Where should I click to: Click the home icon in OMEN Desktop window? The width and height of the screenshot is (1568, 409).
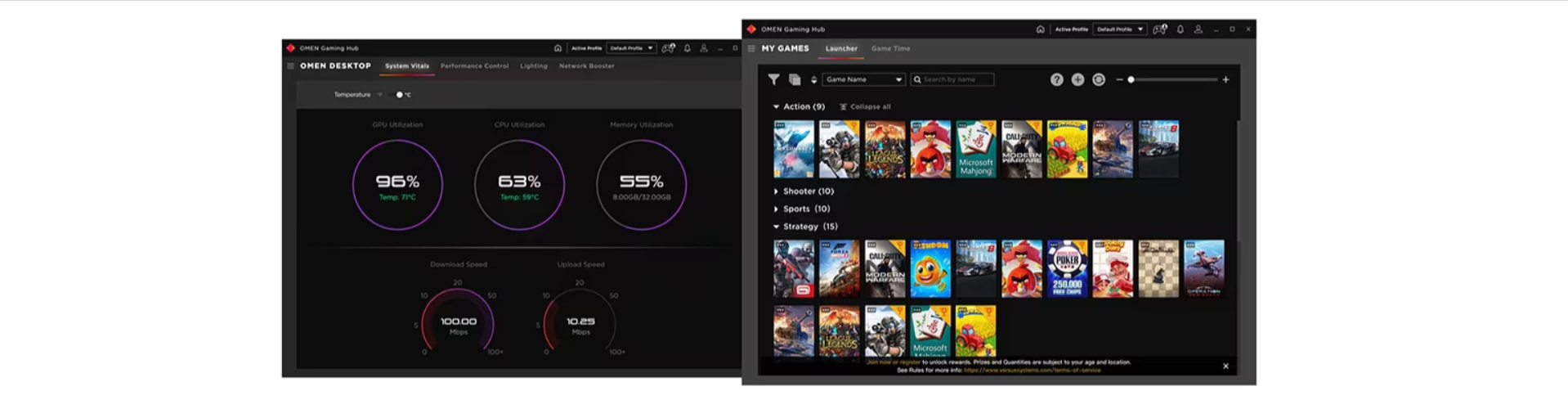pyautogui.click(x=558, y=48)
